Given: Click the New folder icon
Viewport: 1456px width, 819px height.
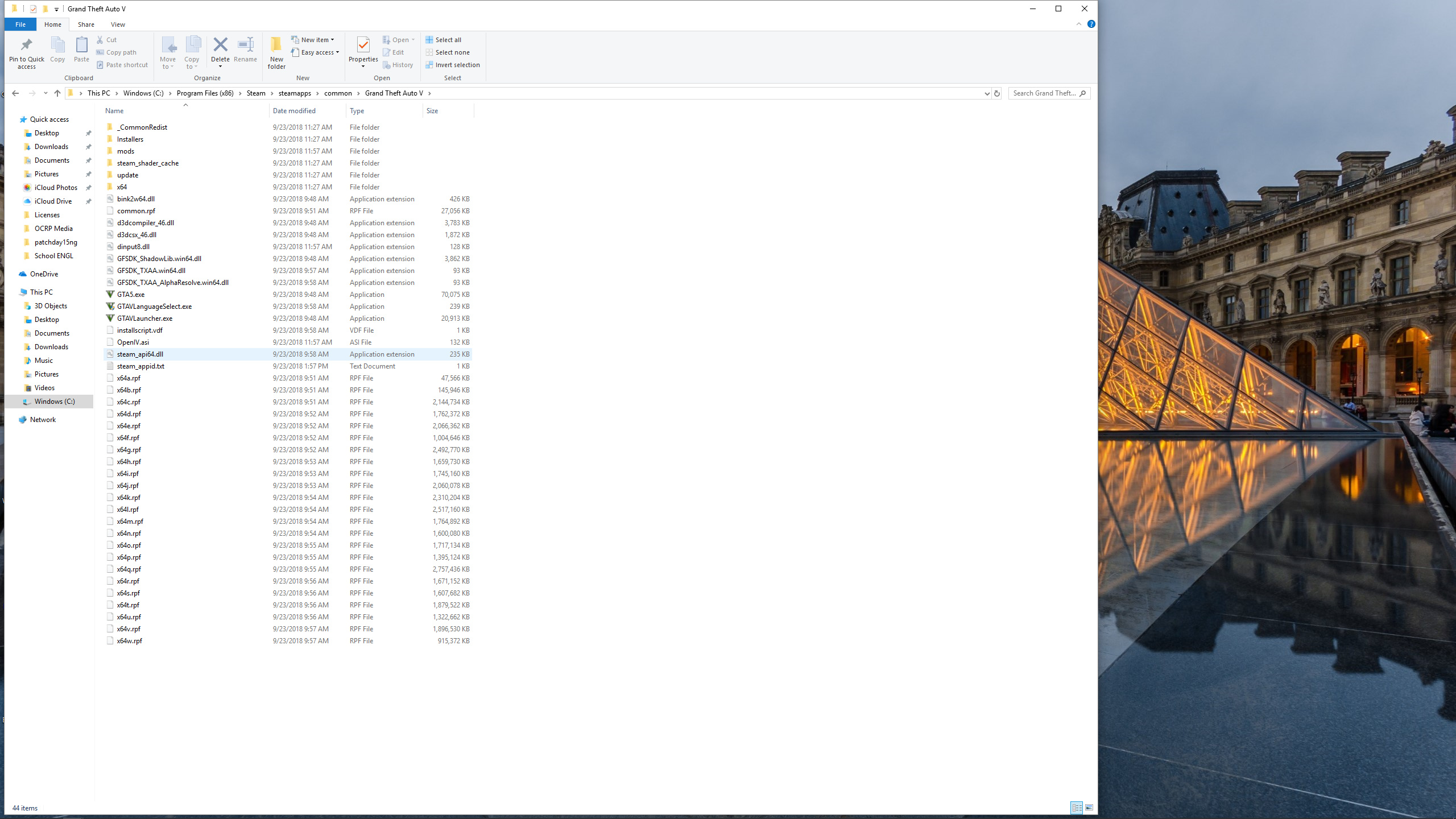Looking at the screenshot, I should [276, 45].
